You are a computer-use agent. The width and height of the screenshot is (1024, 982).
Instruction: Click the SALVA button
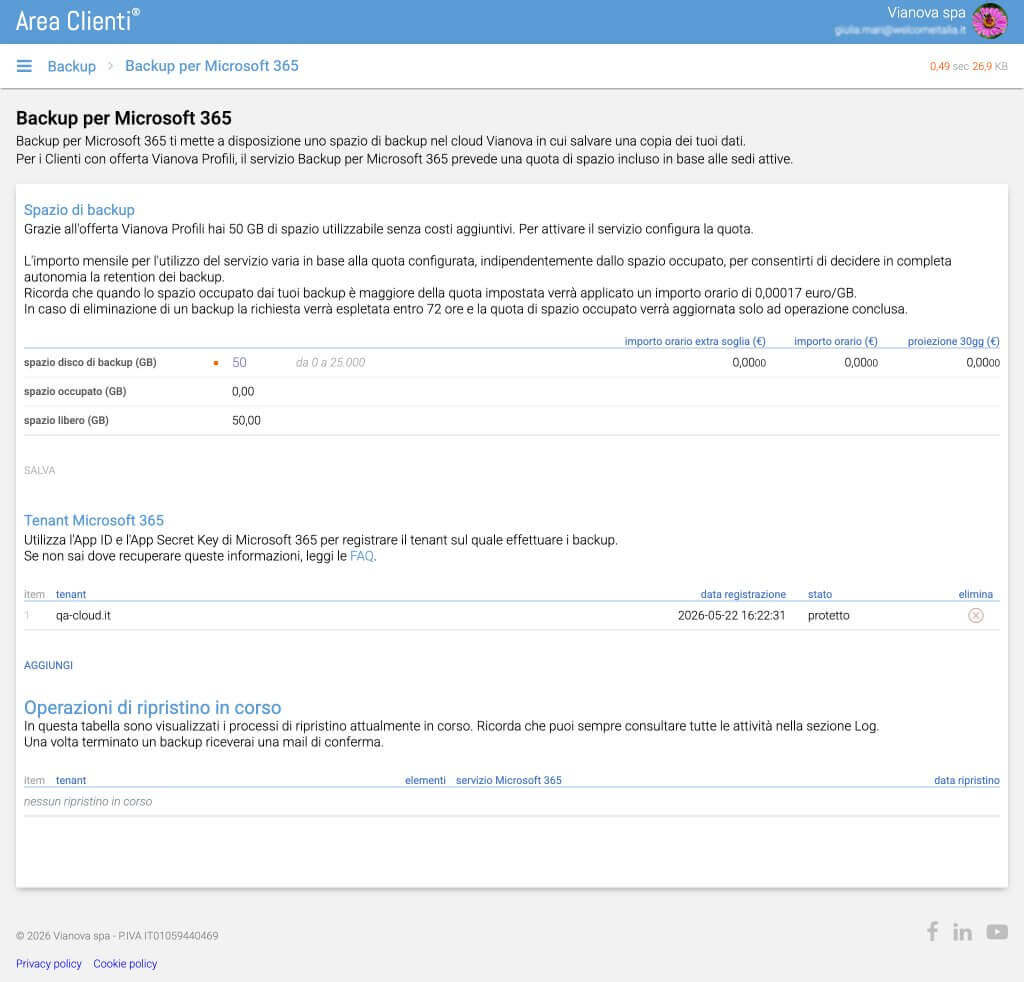tap(40, 470)
